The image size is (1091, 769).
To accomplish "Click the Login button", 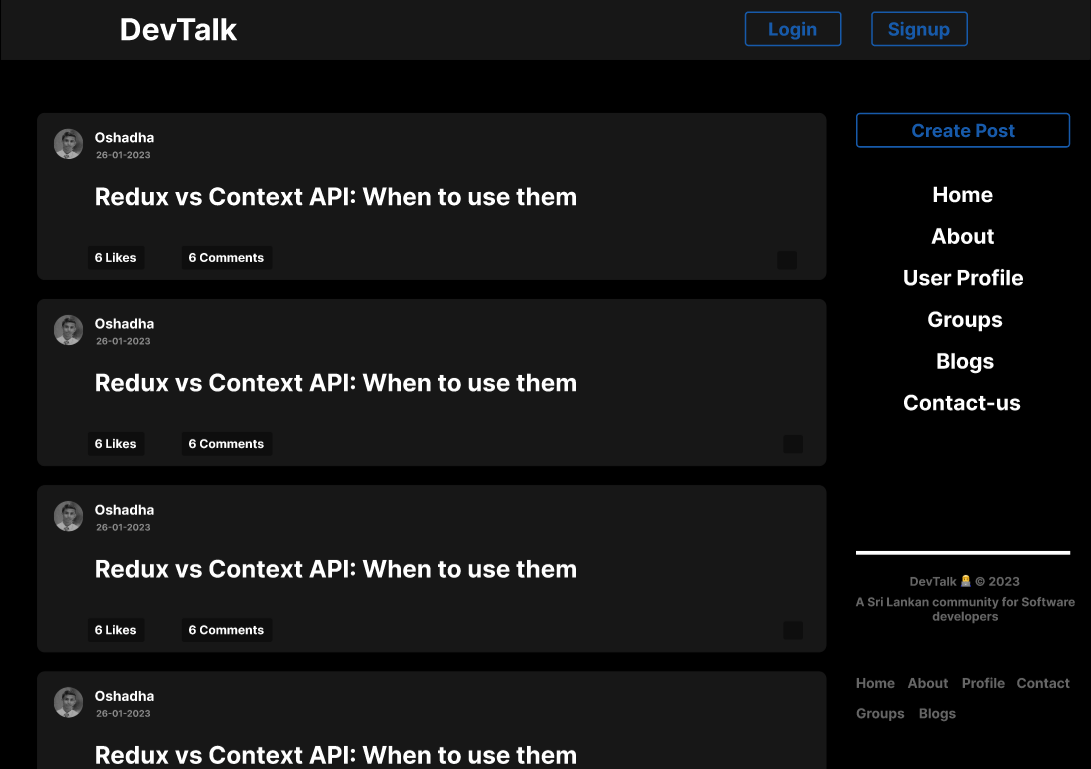I will click(793, 29).
